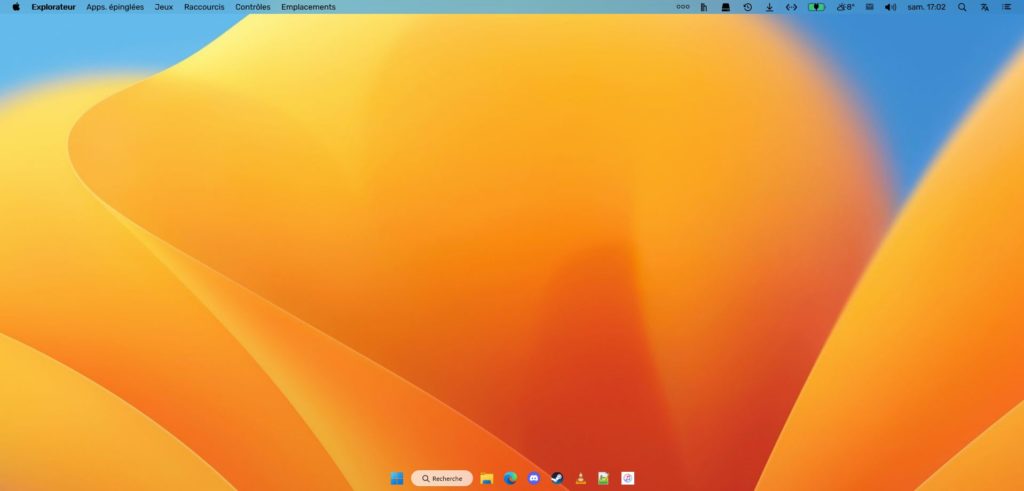Image resolution: width=1024 pixels, height=491 pixels.
Task: Click the disk drive icon in menu bar
Action: coord(726,7)
